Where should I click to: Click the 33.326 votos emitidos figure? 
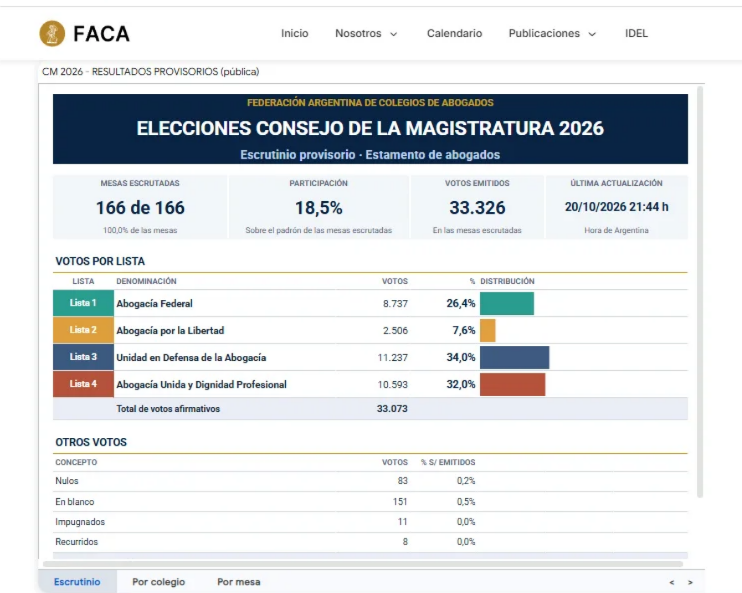[477, 208]
